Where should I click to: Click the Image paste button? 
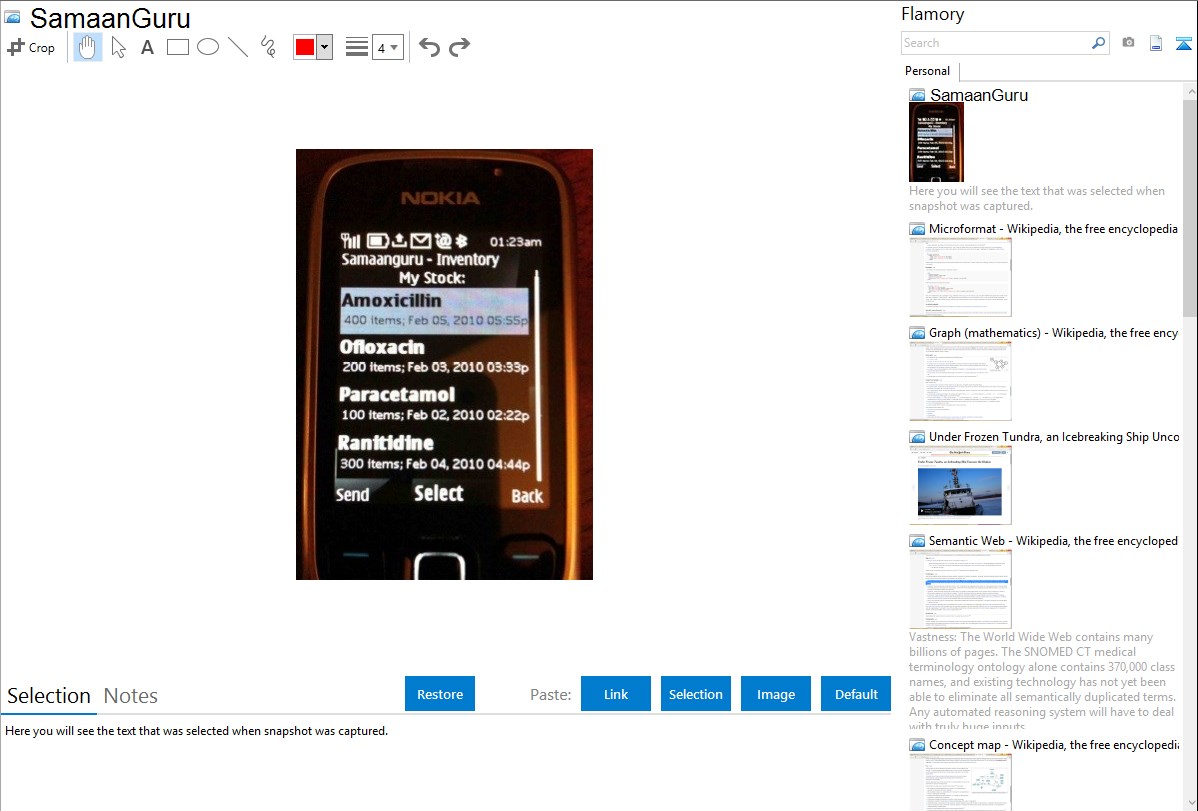click(776, 694)
